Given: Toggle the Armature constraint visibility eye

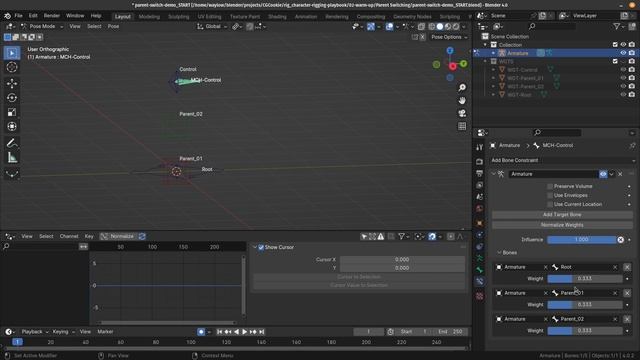Looking at the screenshot, I should 603,174.
